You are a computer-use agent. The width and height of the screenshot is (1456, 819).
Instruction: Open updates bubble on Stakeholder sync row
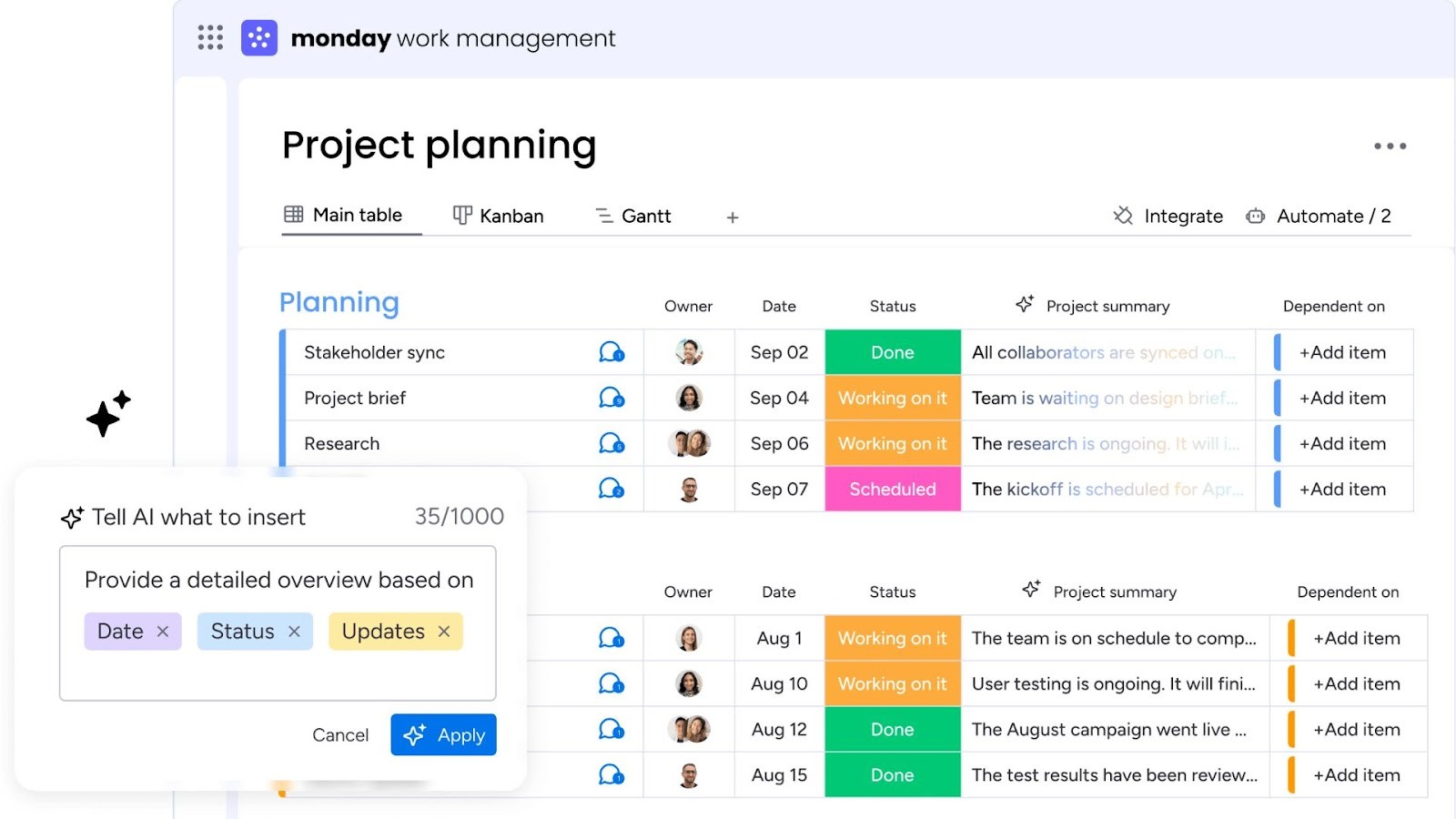coord(611,352)
